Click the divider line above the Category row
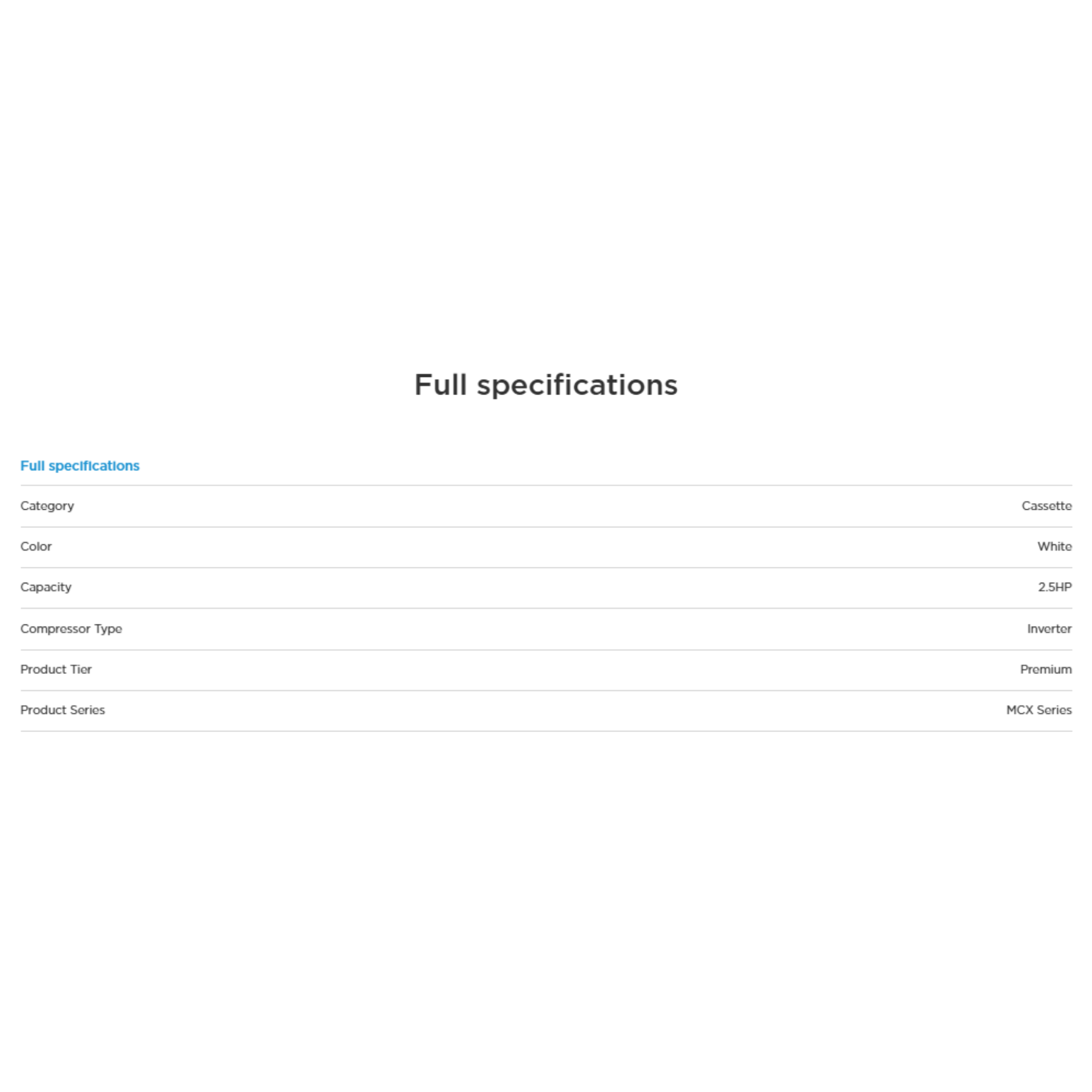Screen dimensions: 1092x1092 pyautogui.click(x=546, y=486)
